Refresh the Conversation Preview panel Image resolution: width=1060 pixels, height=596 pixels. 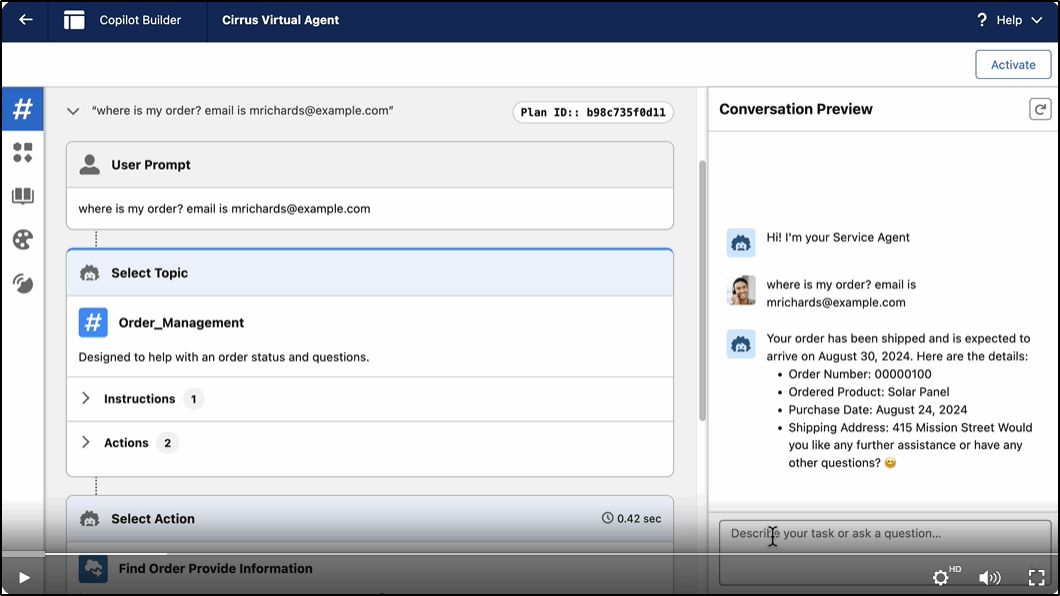tap(1040, 109)
